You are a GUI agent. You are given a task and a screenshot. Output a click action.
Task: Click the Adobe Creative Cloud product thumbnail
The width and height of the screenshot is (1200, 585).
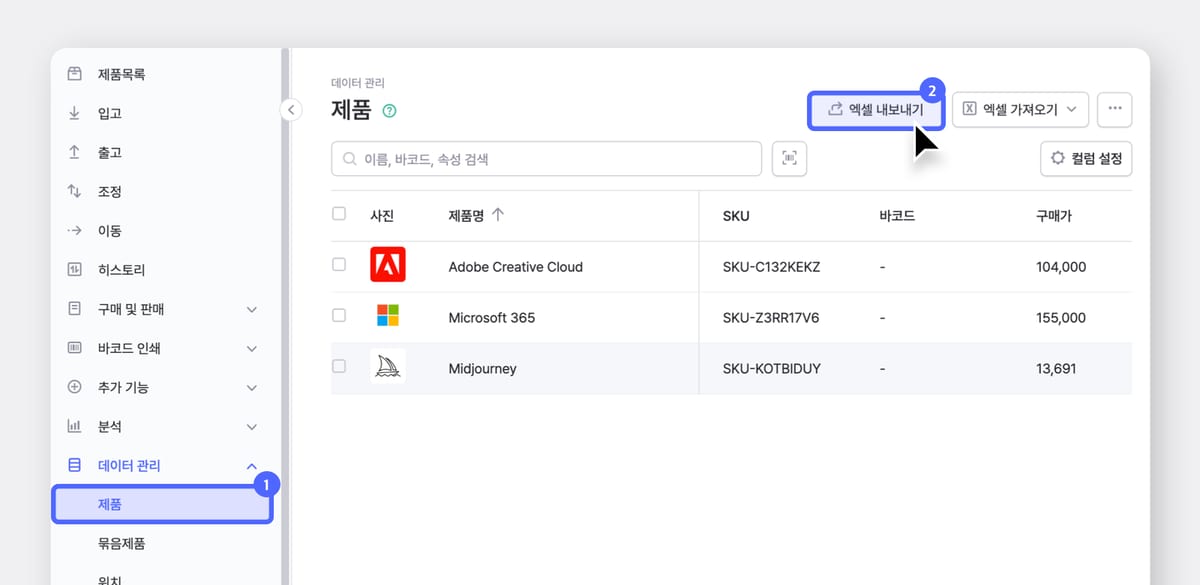point(387,267)
